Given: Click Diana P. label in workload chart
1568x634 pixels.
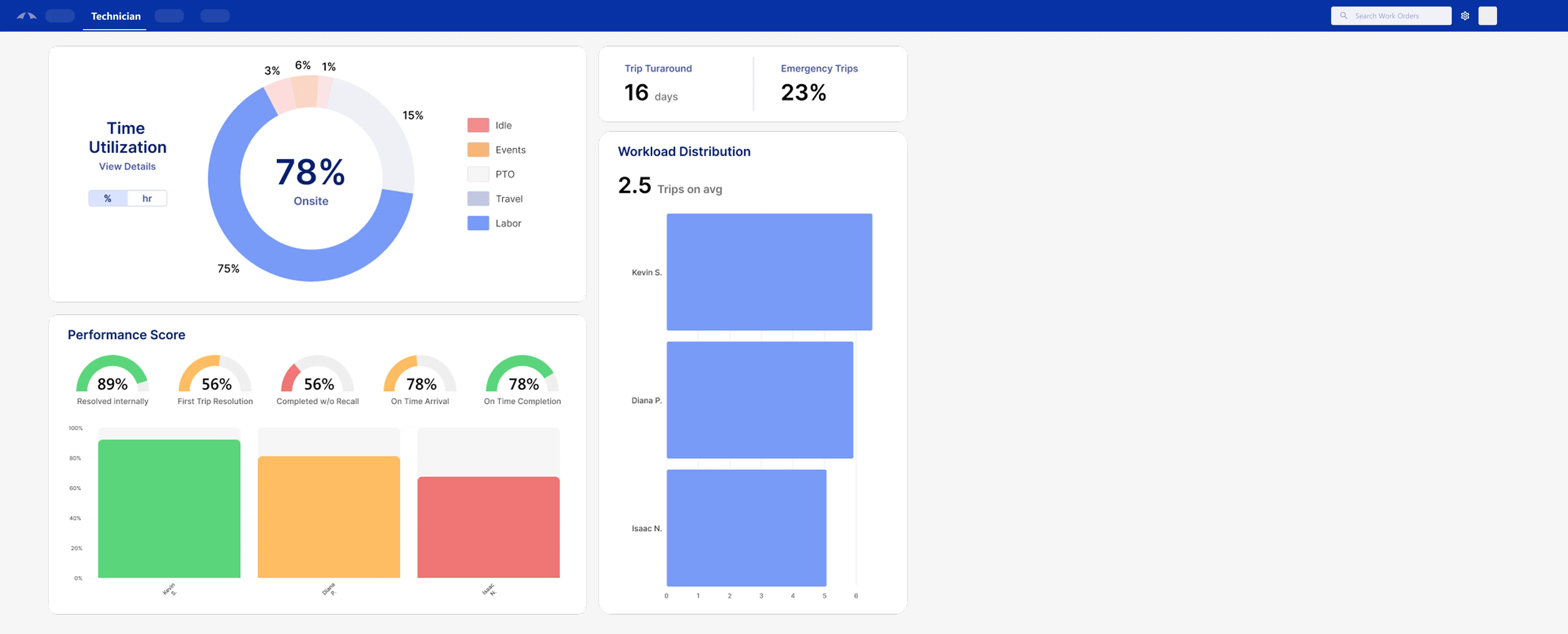Looking at the screenshot, I should 646,400.
